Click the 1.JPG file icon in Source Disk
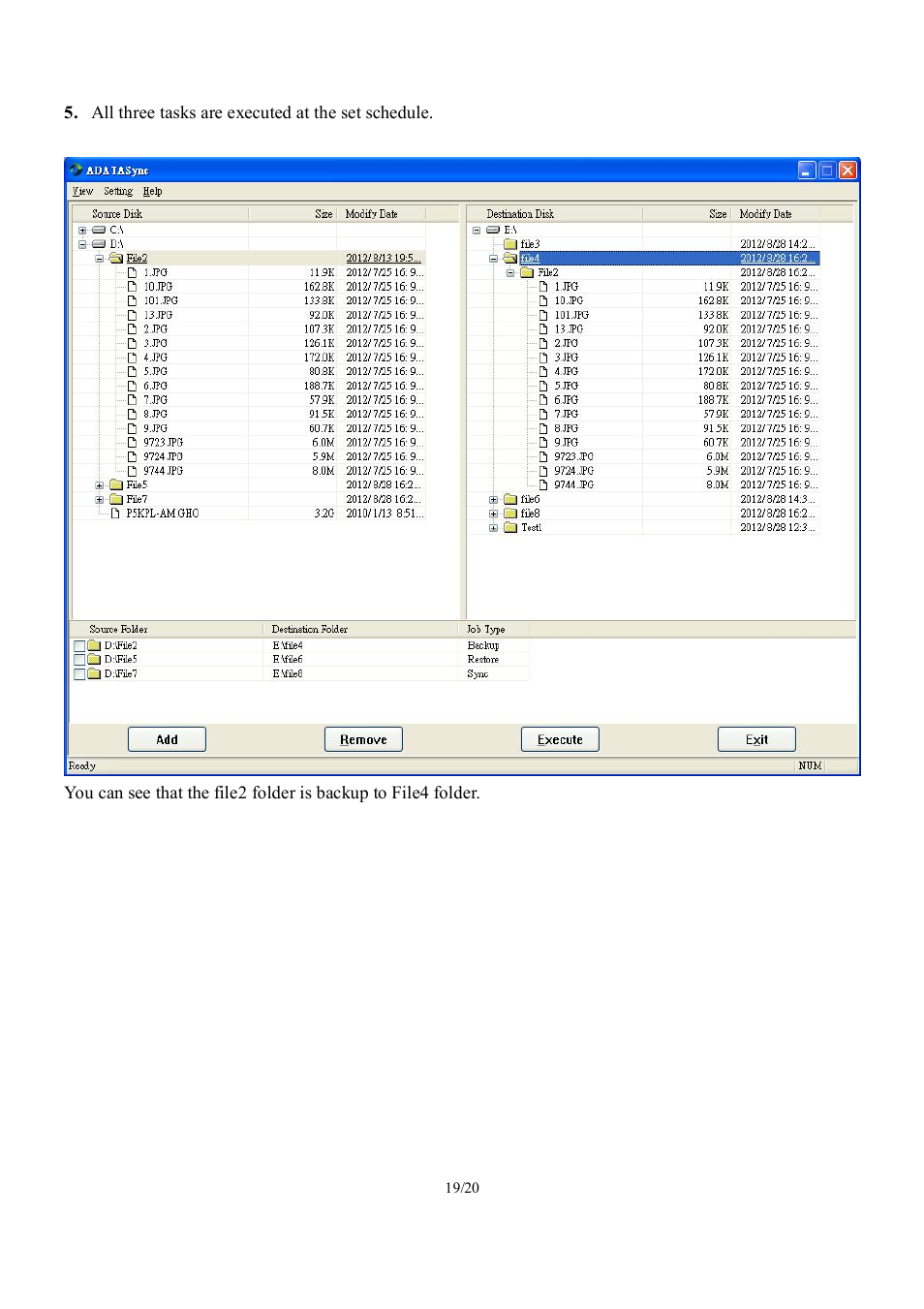 [133, 273]
